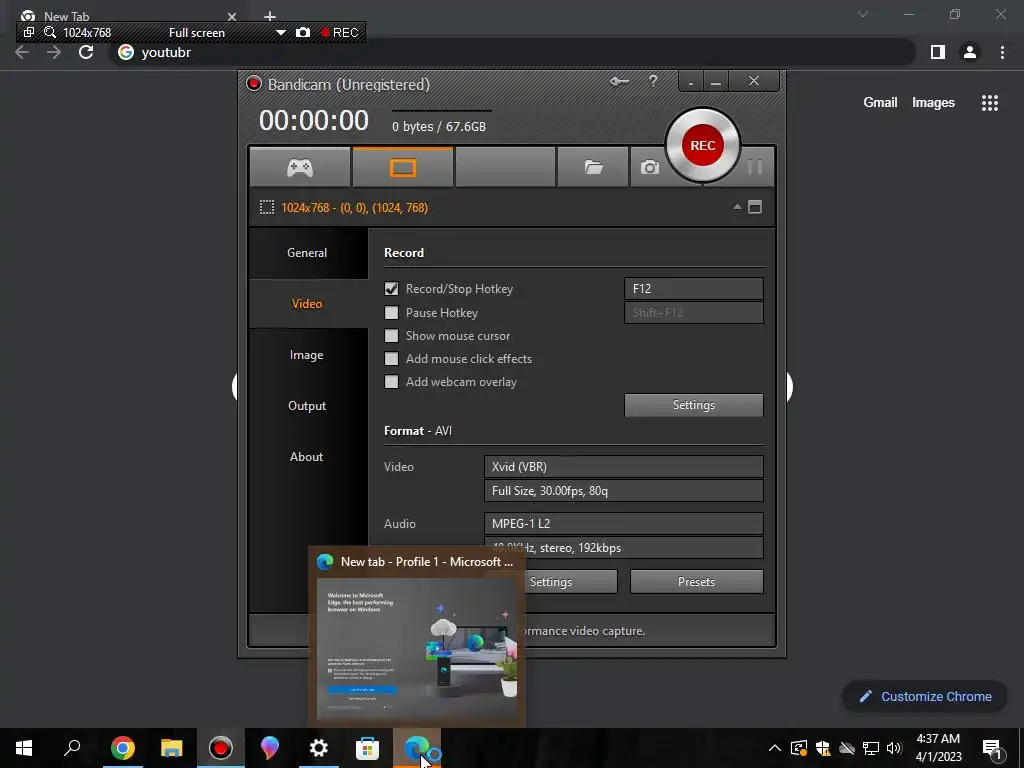The width and height of the screenshot is (1024, 768).
Task: Click the REC button in the overlay bar
Action: [x=339, y=32]
